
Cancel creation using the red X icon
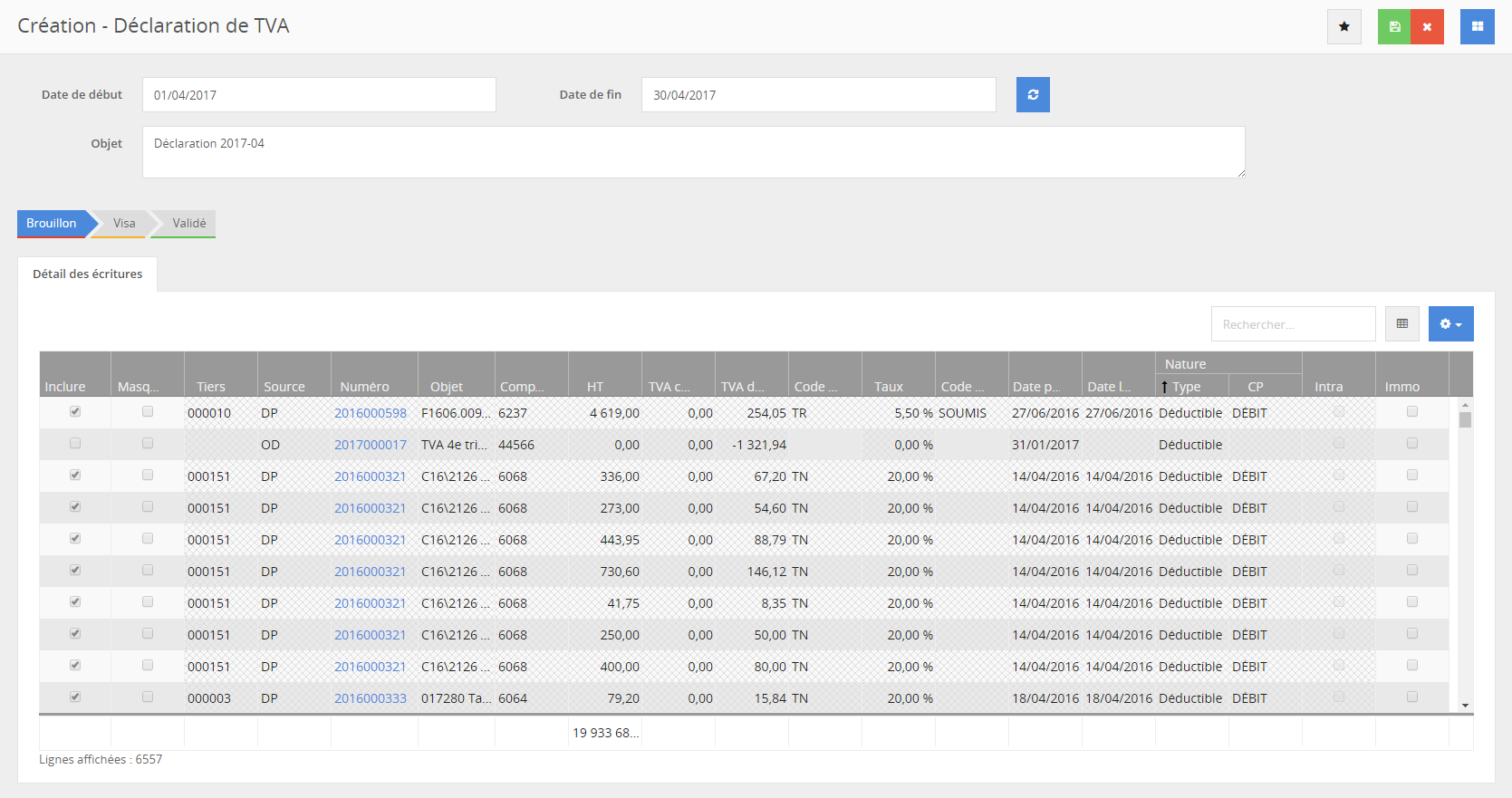pos(1427,27)
